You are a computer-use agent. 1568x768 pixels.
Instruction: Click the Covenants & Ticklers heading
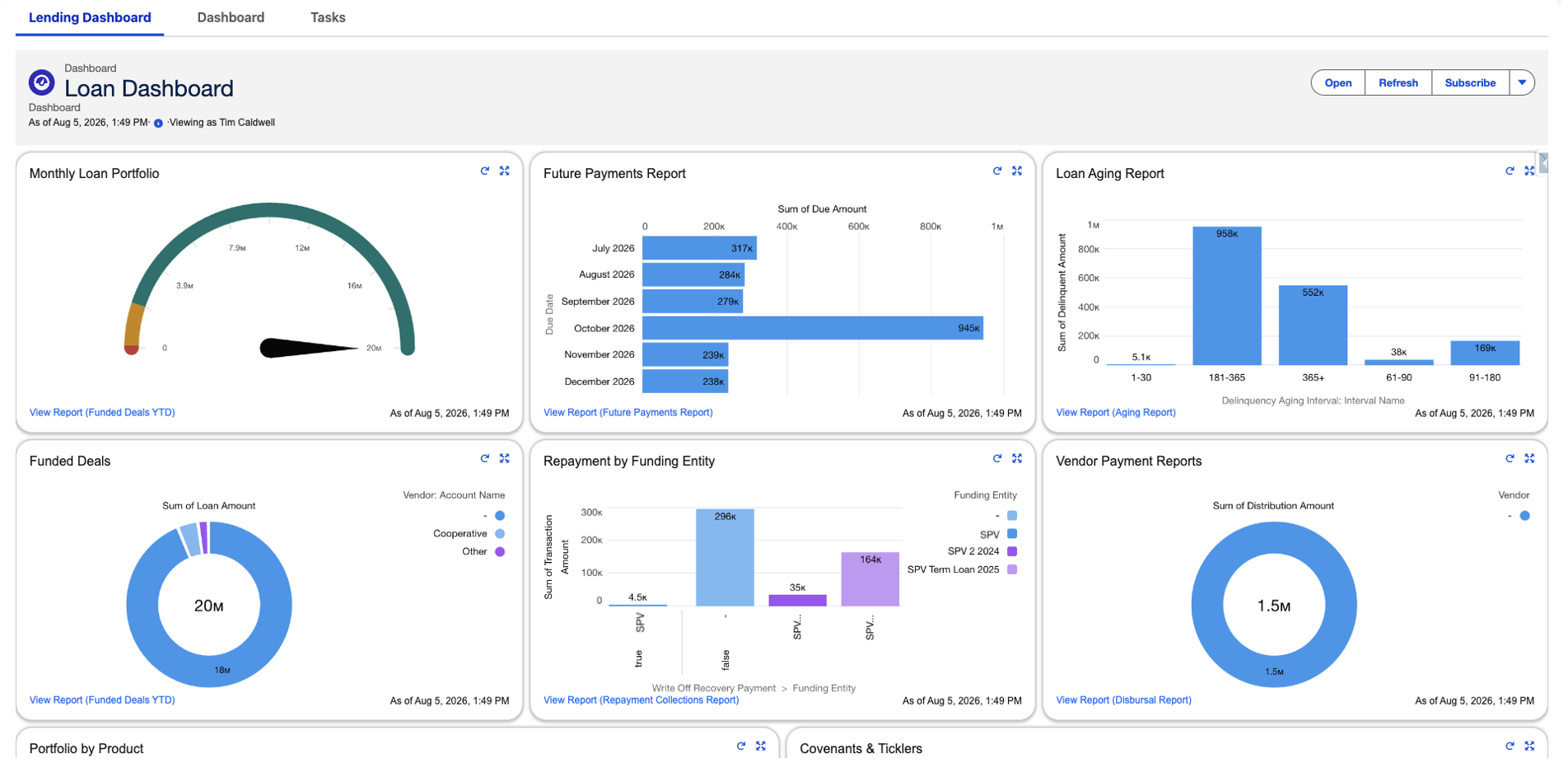tap(861, 748)
